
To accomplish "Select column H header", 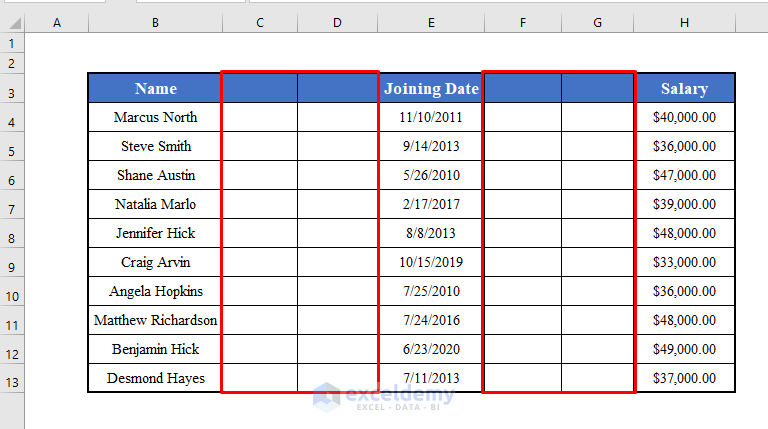I will [x=684, y=23].
